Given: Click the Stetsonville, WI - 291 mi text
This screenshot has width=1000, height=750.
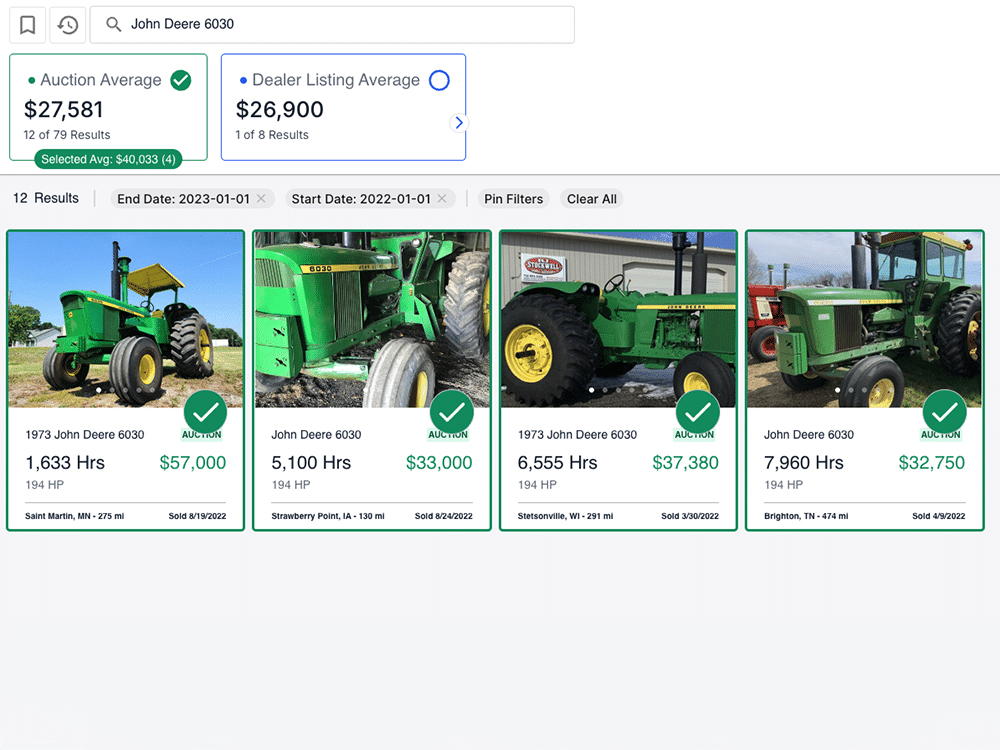Looking at the screenshot, I should pyautogui.click(x=565, y=516).
